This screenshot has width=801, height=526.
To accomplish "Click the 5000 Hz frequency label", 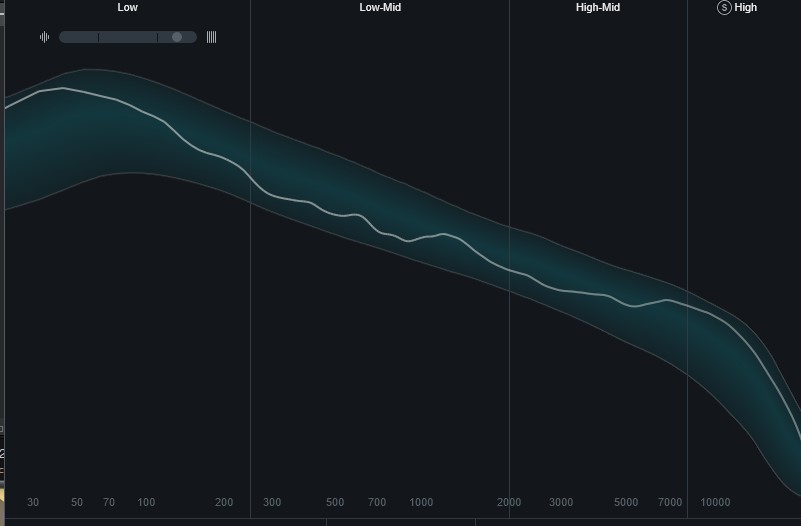I will [626, 502].
